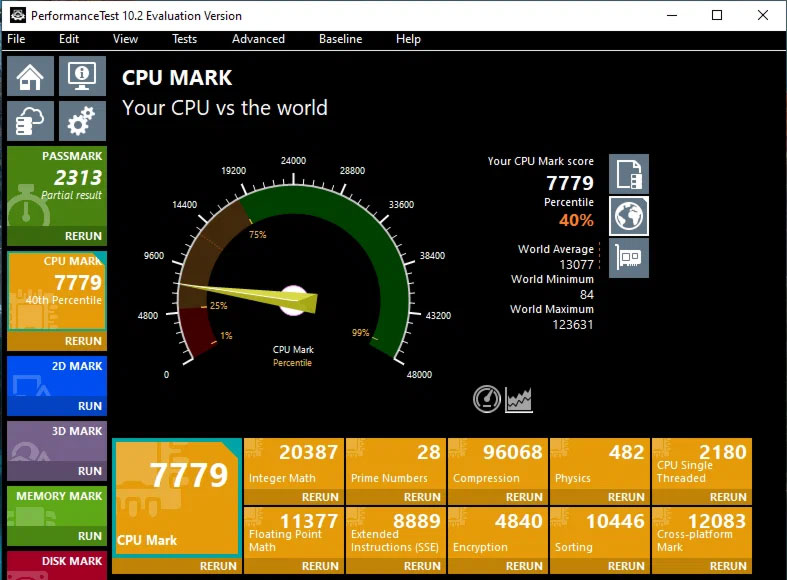
Task: Click the 40% percentile value
Action: pos(576,220)
